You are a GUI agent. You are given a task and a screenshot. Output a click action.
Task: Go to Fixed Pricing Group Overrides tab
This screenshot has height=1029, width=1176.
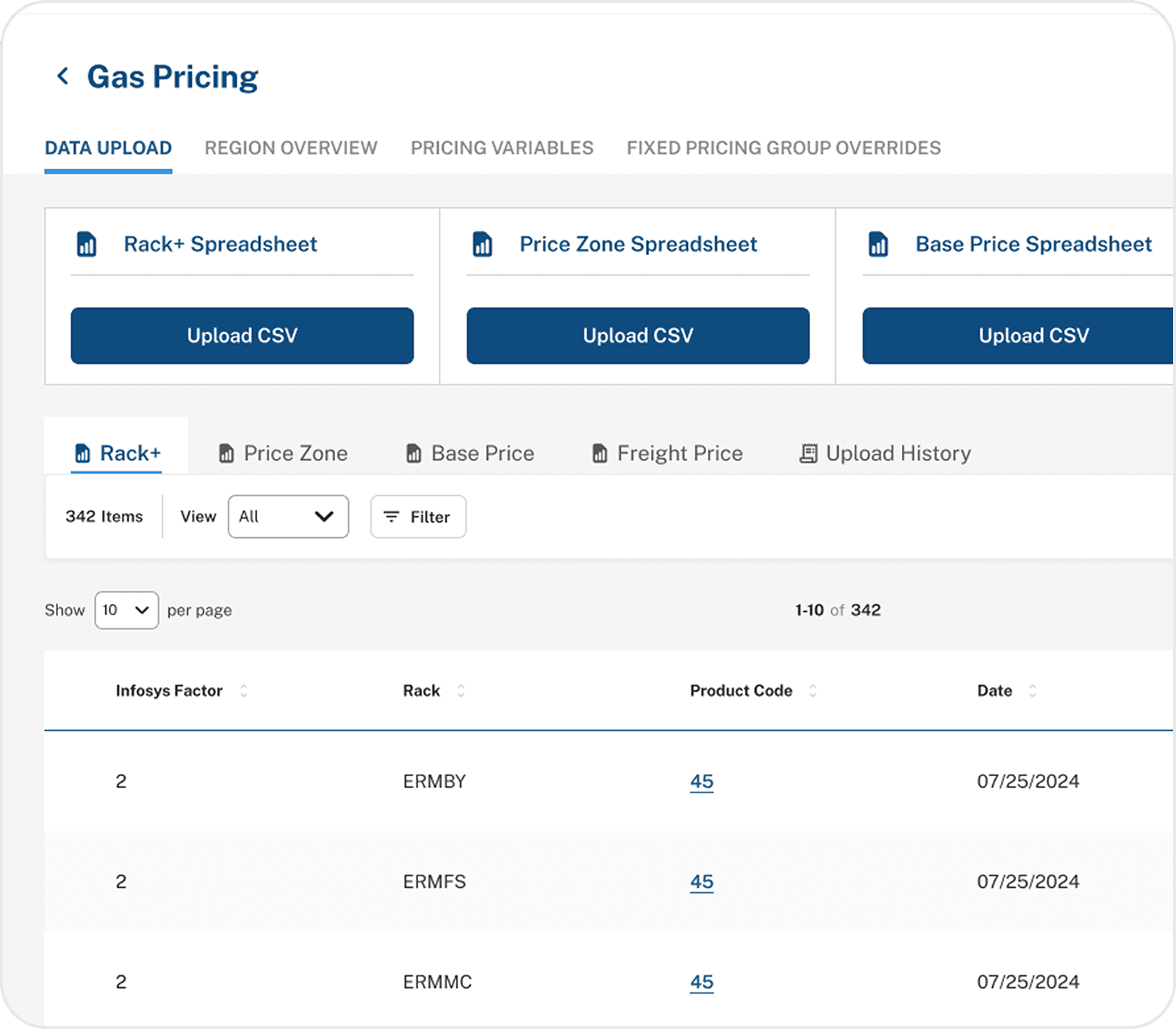pyautogui.click(x=784, y=148)
